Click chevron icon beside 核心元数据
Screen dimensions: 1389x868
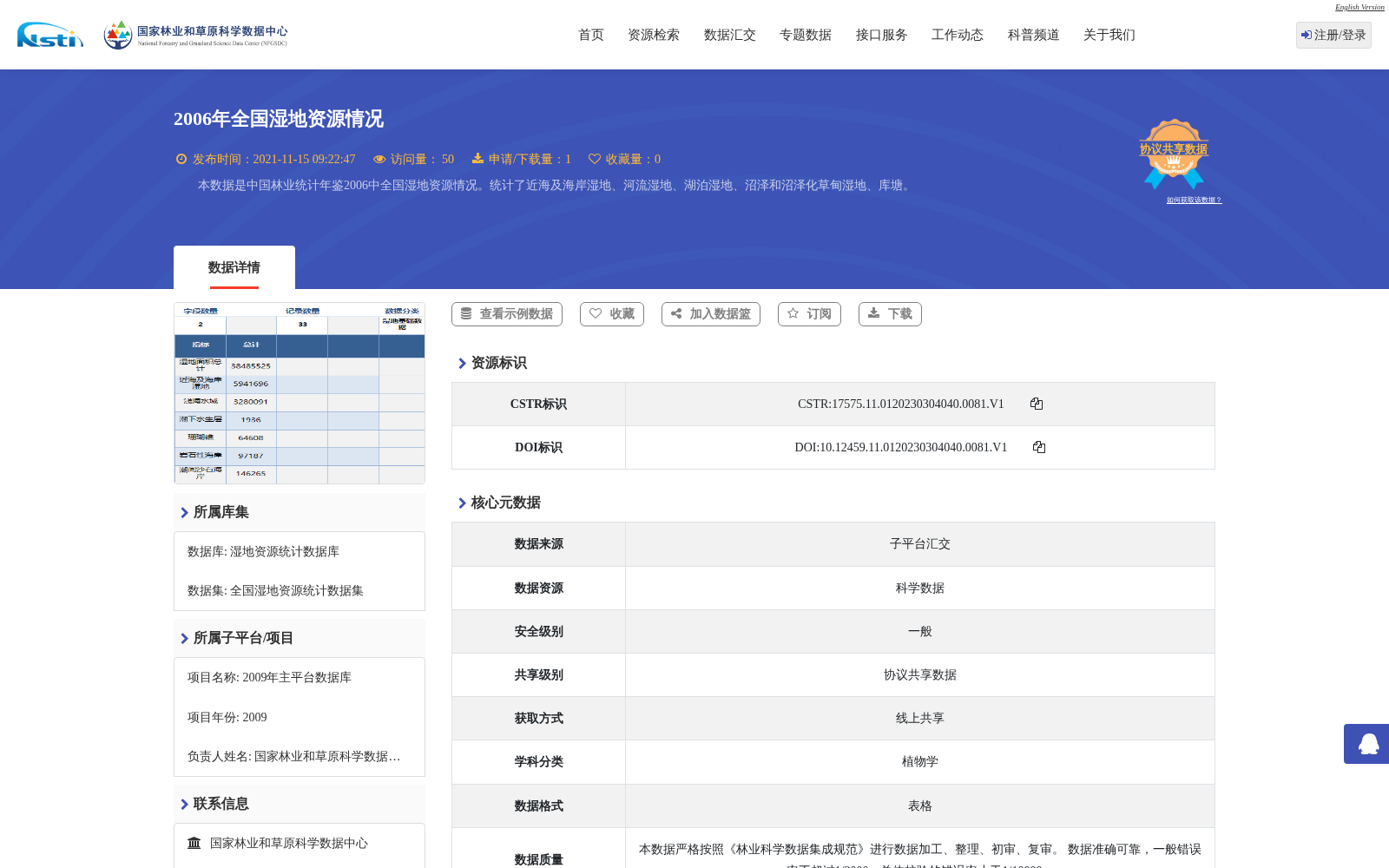click(462, 503)
